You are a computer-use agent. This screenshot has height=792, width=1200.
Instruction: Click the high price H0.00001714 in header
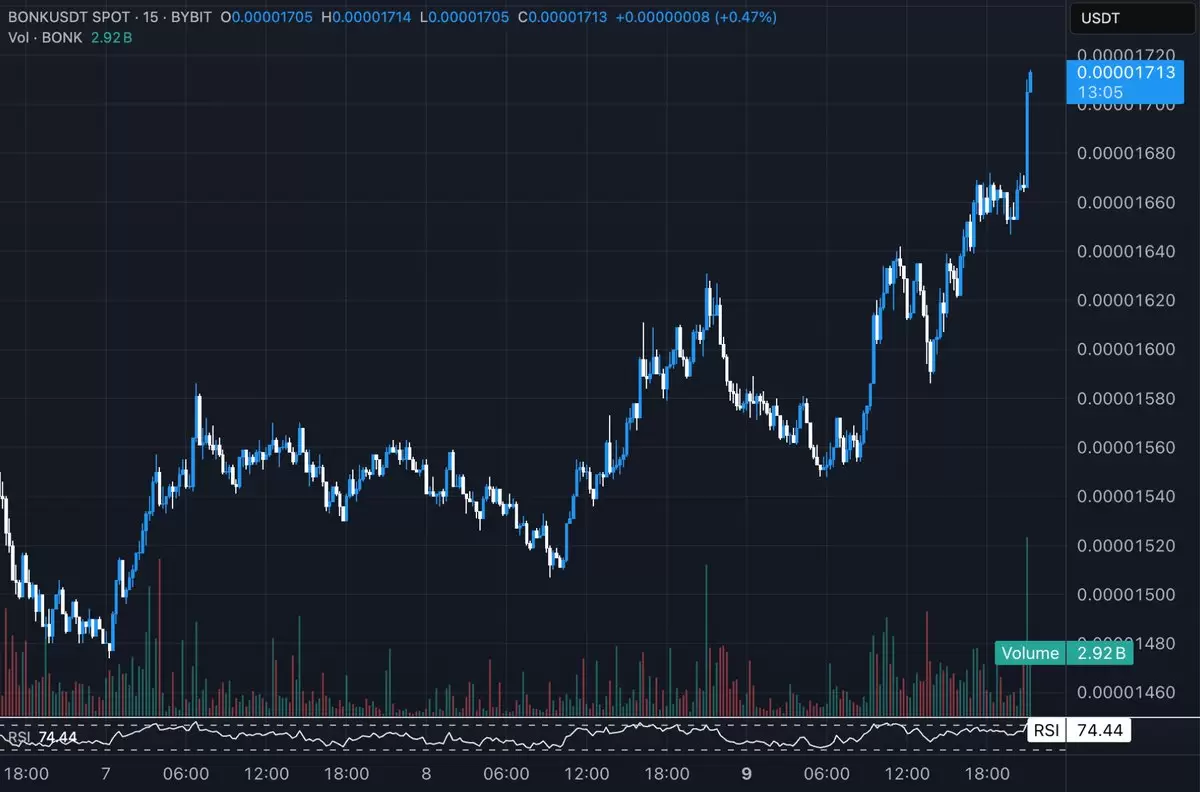point(366,18)
